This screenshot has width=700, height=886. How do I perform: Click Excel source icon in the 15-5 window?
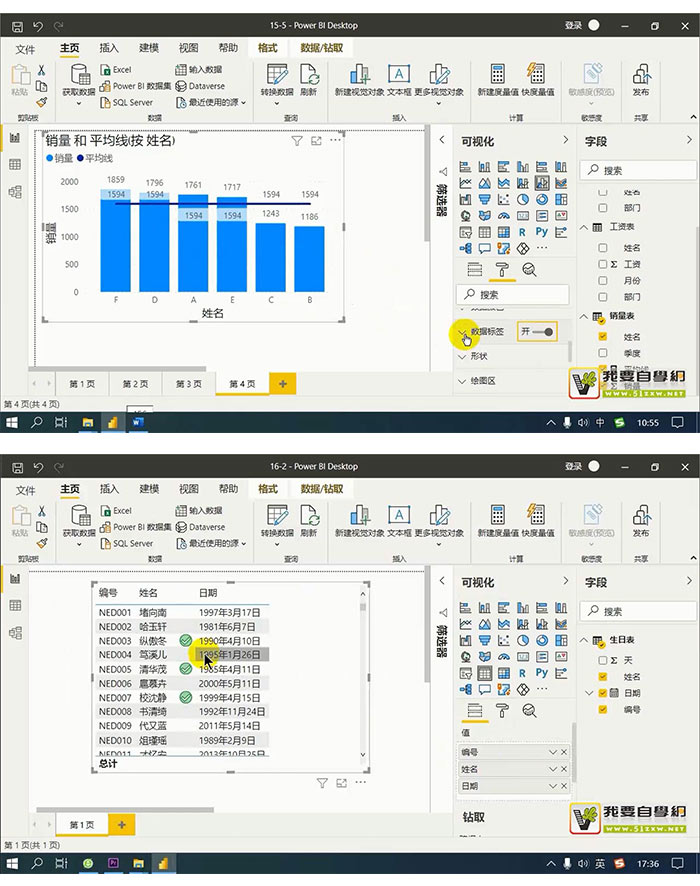(x=105, y=70)
